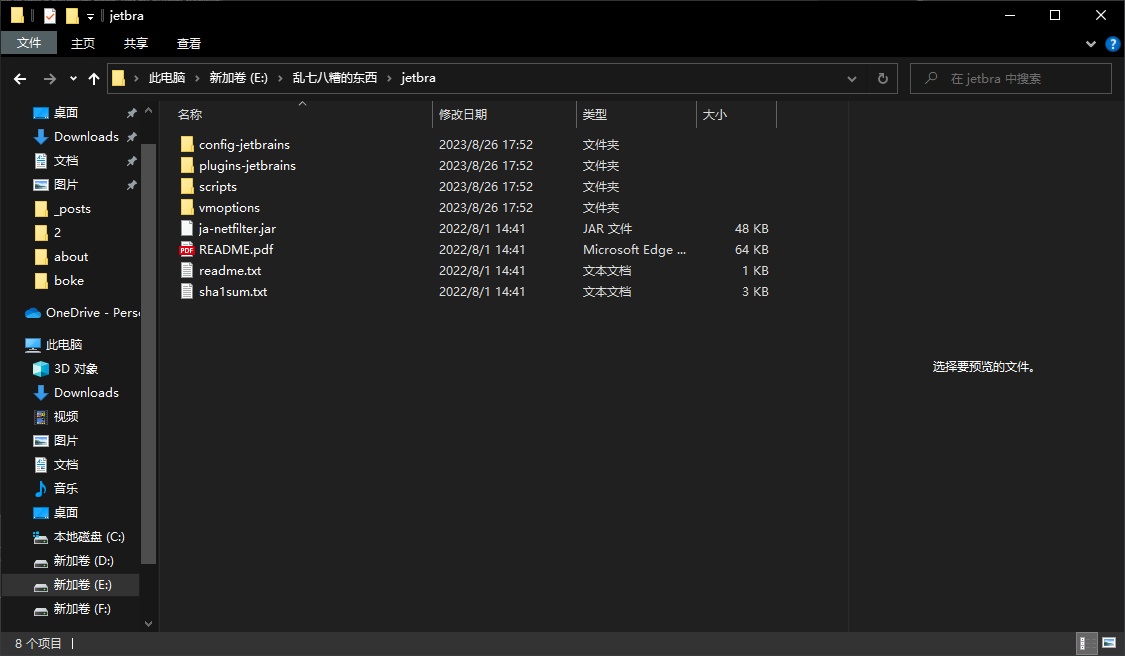Select the README.pdf file icon
This screenshot has width=1125, height=656.
(x=187, y=250)
